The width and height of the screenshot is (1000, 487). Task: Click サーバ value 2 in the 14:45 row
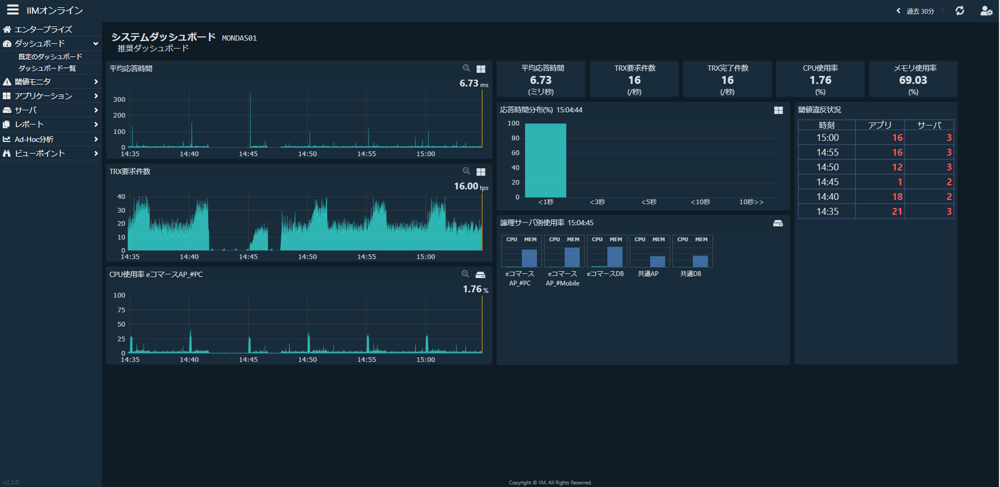[x=949, y=182]
